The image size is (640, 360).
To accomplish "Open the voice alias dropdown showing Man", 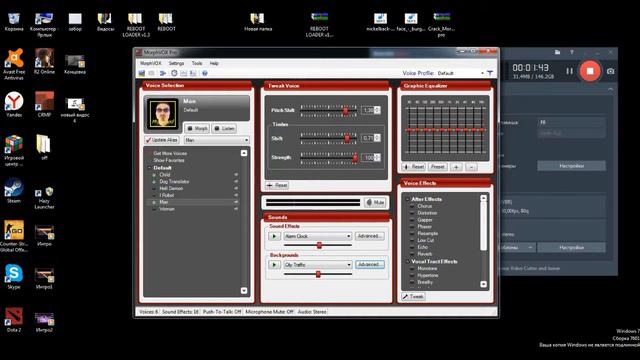I will (x=217, y=140).
